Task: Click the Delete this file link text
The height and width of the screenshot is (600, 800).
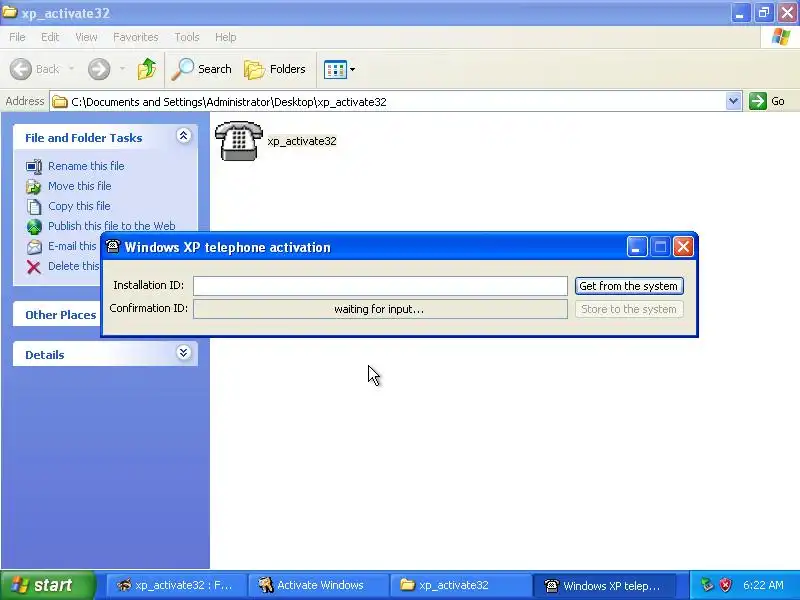Action: pyautogui.click(x=74, y=266)
